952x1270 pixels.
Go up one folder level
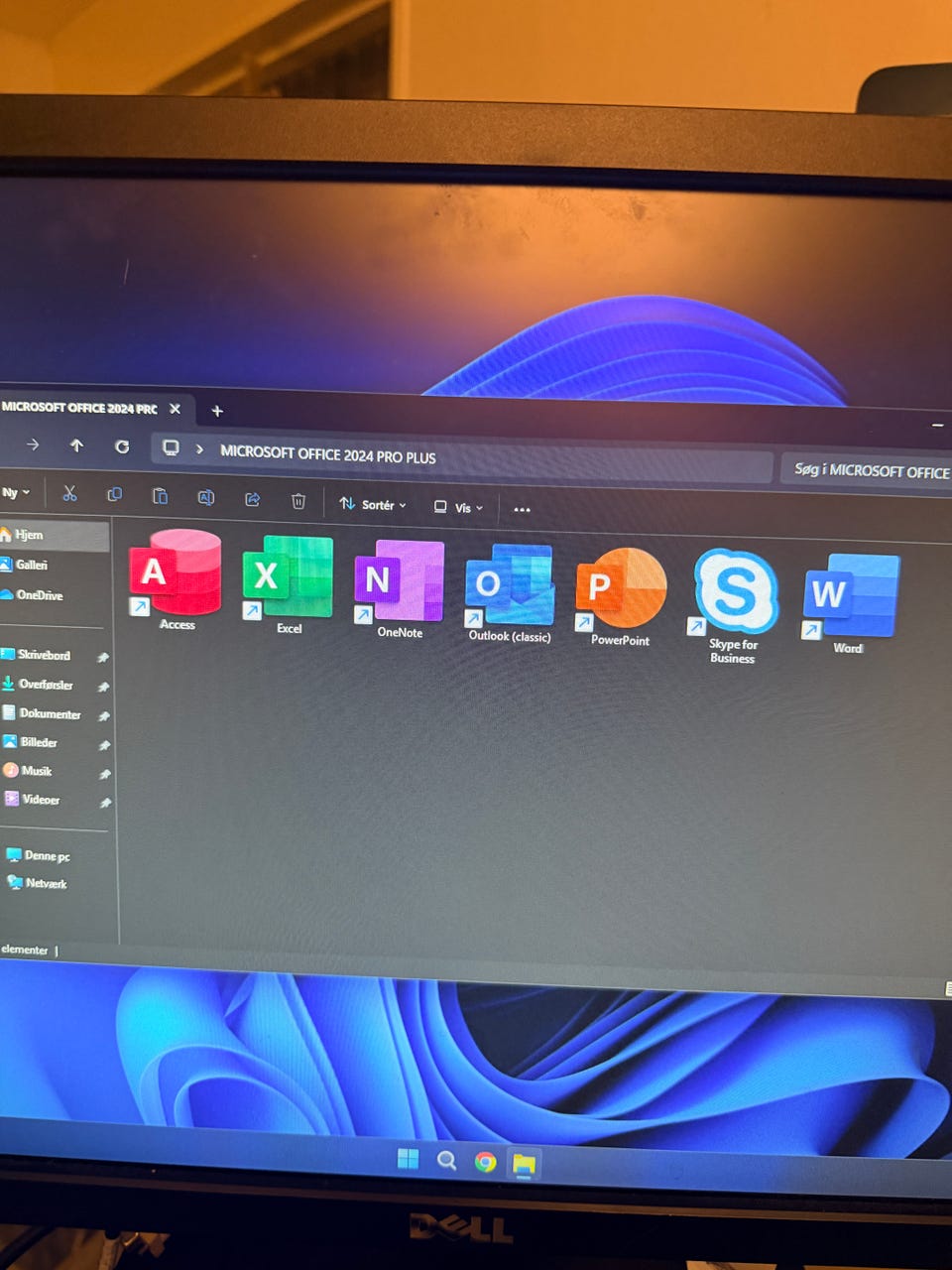pos(76,445)
